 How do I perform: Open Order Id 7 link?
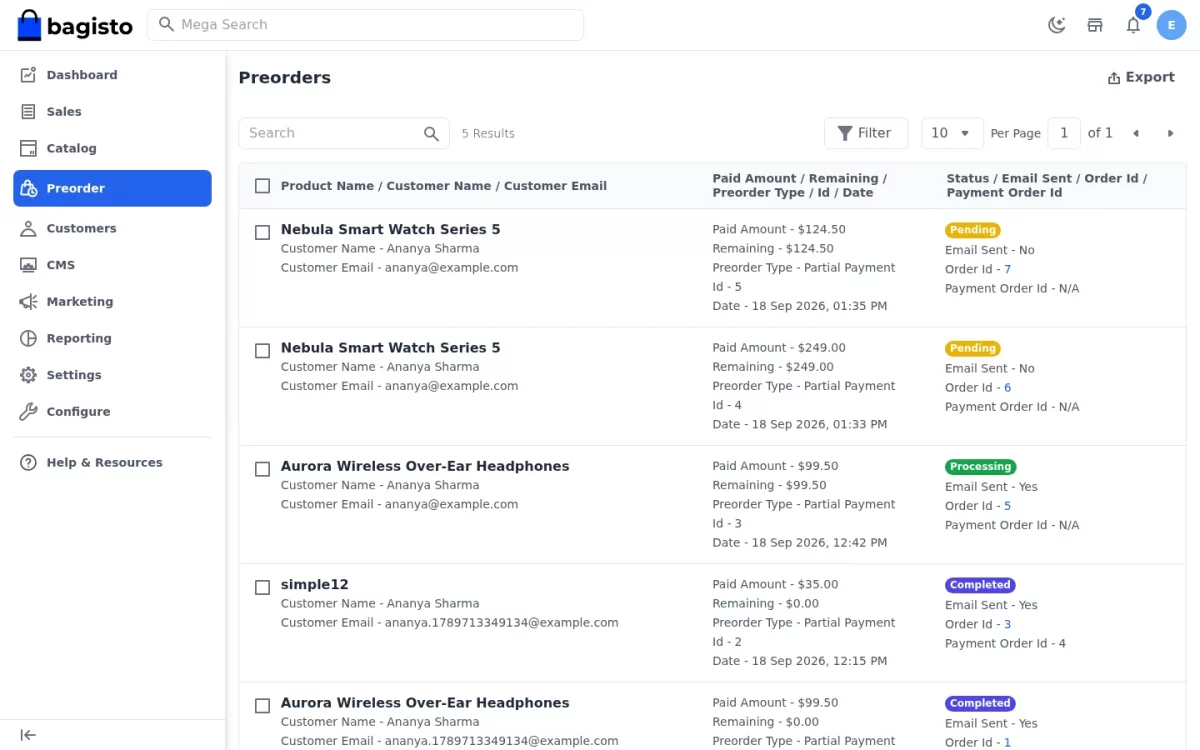point(1007,269)
